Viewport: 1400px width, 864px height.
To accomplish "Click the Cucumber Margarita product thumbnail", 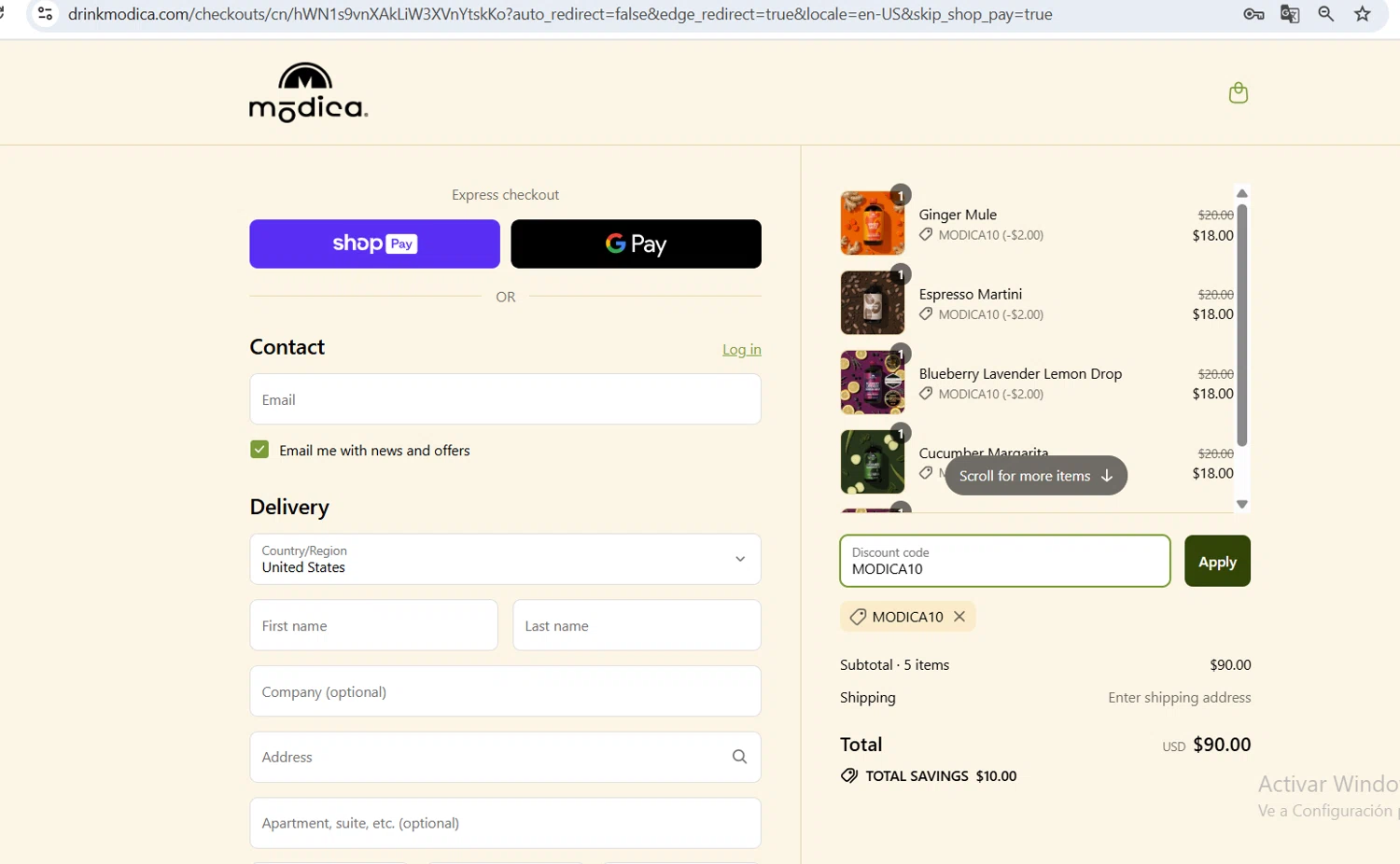I will [872, 462].
